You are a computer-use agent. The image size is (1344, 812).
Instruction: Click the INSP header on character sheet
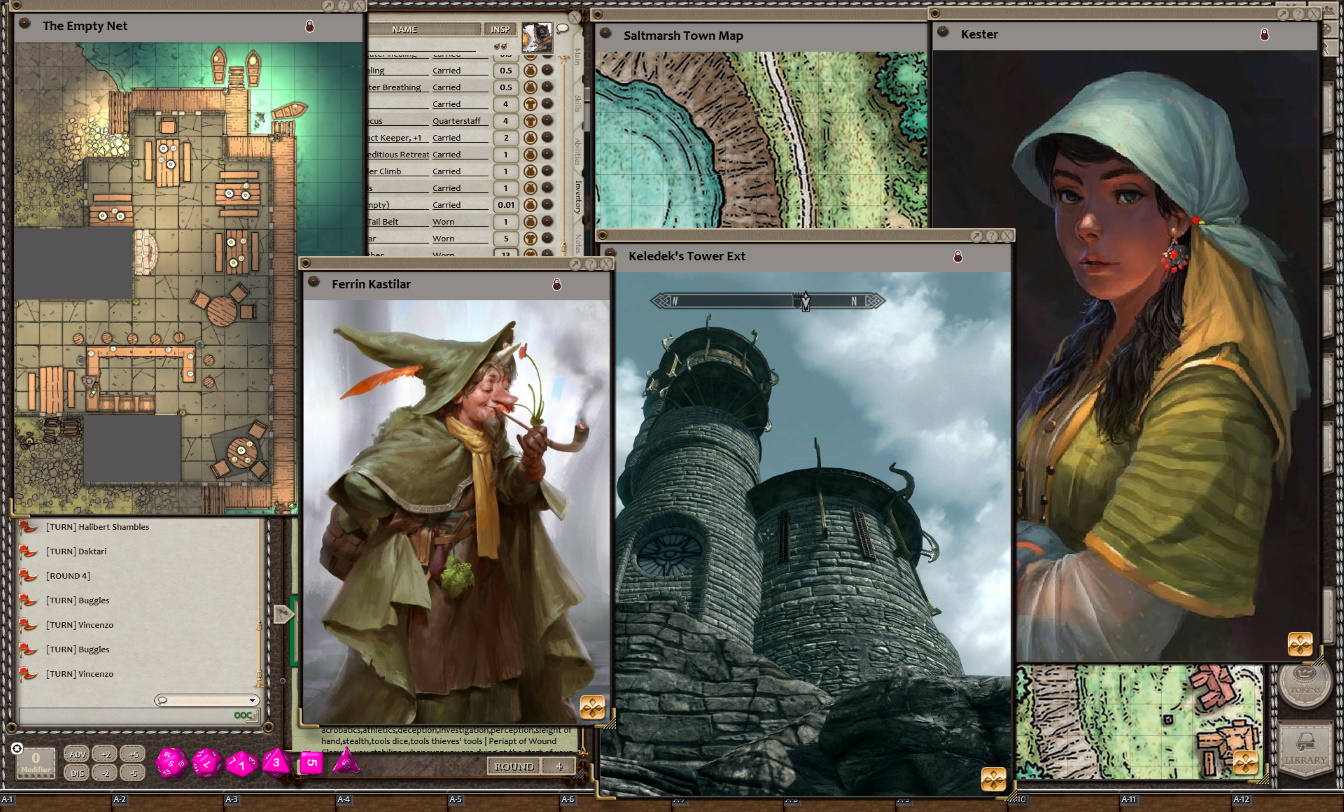pos(499,29)
